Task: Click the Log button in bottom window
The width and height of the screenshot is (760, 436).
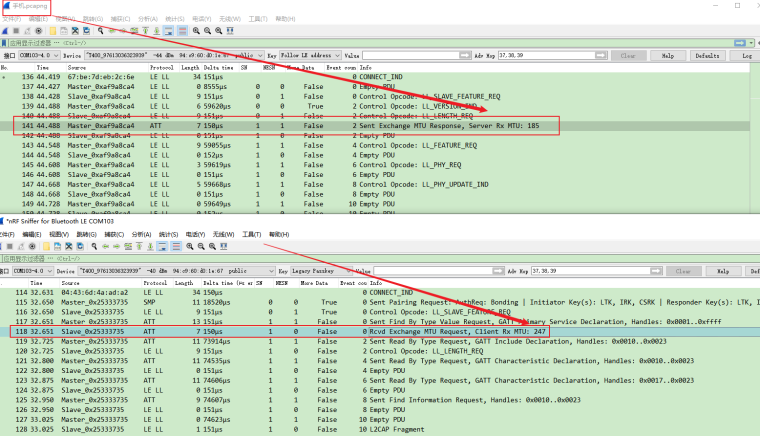Action: 746,271
